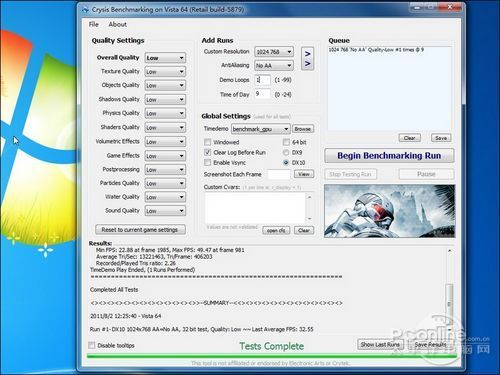Click the Custom Cvars scroll-up arrow
This screenshot has width=500, height=375.
click(x=309, y=197)
